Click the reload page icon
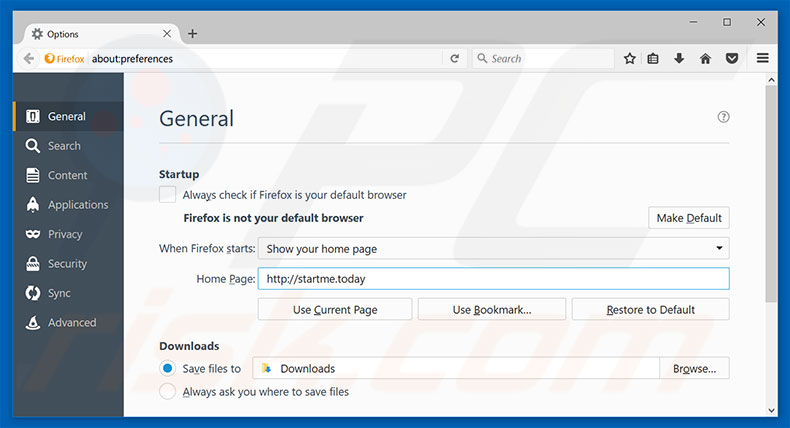This screenshot has width=790, height=428. (x=454, y=59)
